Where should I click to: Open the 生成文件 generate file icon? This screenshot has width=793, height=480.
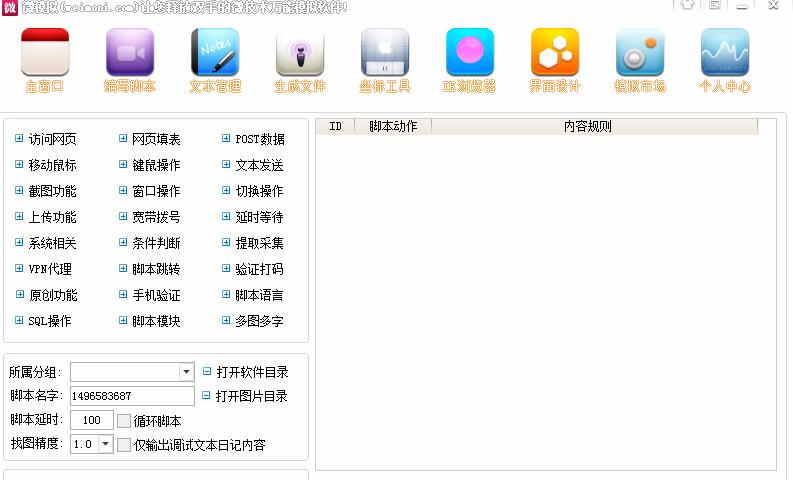tap(300, 52)
